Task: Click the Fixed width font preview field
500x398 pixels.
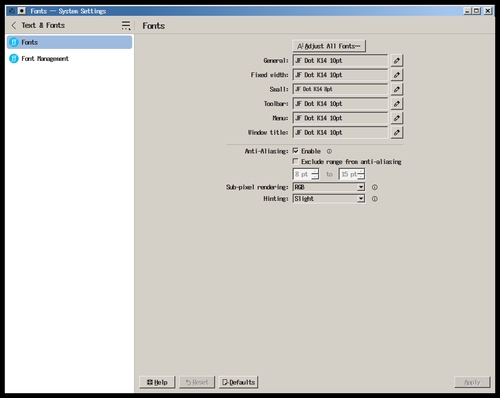Action: [340, 75]
